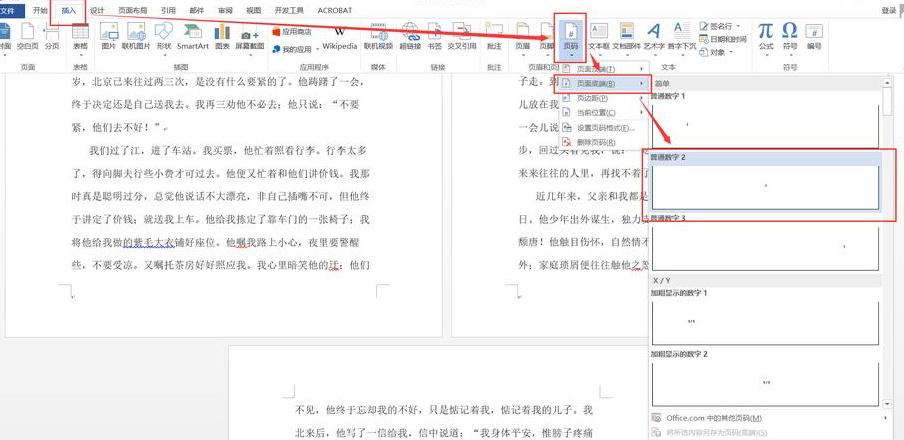This screenshot has height=440, width=904.
Task: Open the 表格 (Table) dropdown
Action: coord(80,39)
